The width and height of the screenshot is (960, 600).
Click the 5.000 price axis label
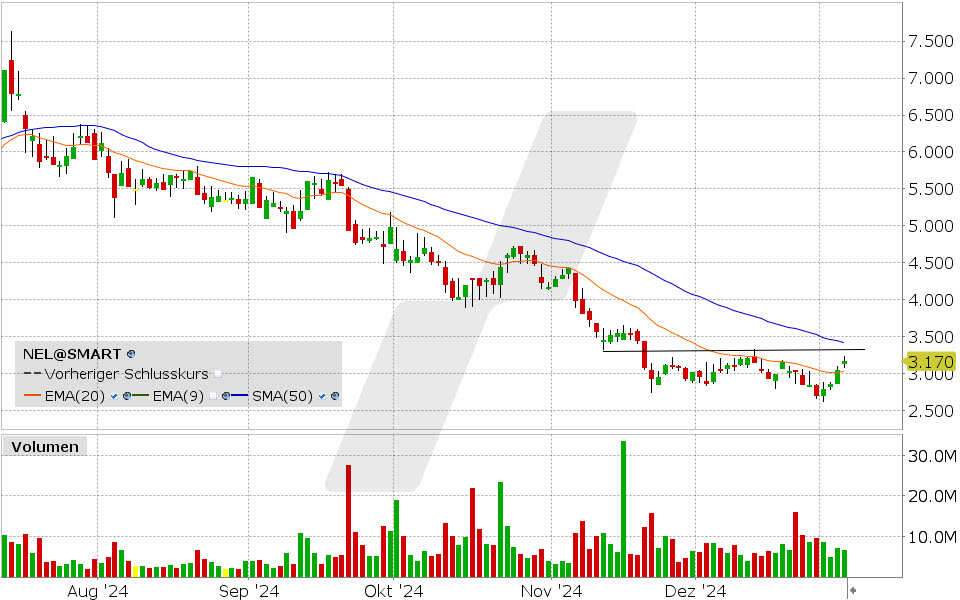click(931, 226)
